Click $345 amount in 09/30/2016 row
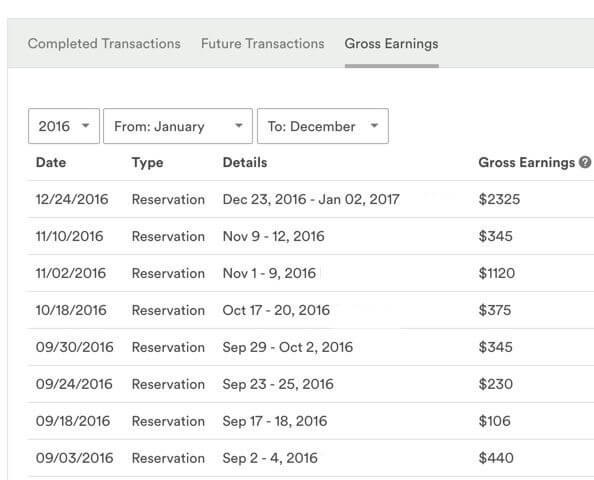594x480 pixels. click(x=496, y=347)
